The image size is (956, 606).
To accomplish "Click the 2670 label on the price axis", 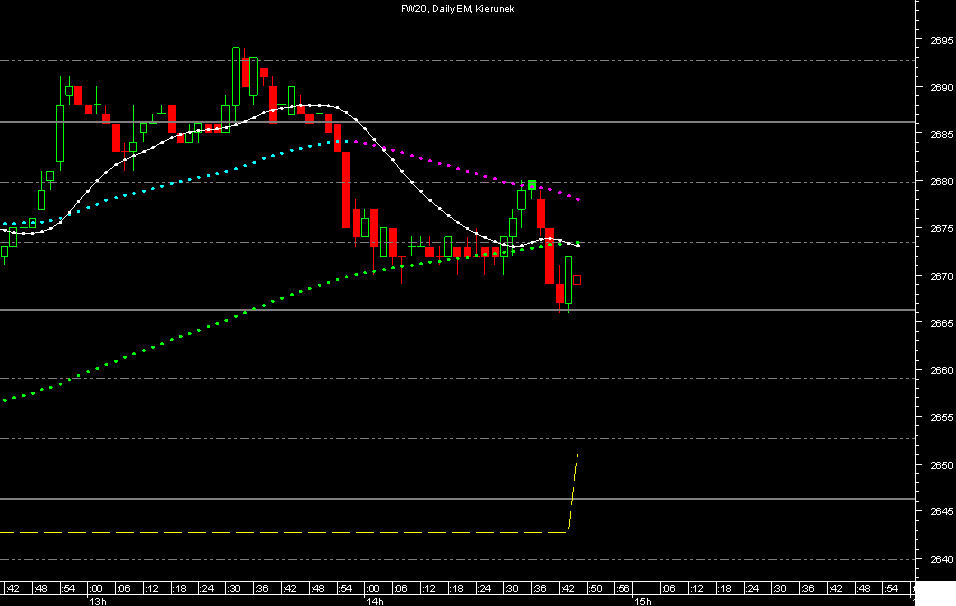I will pos(941,276).
